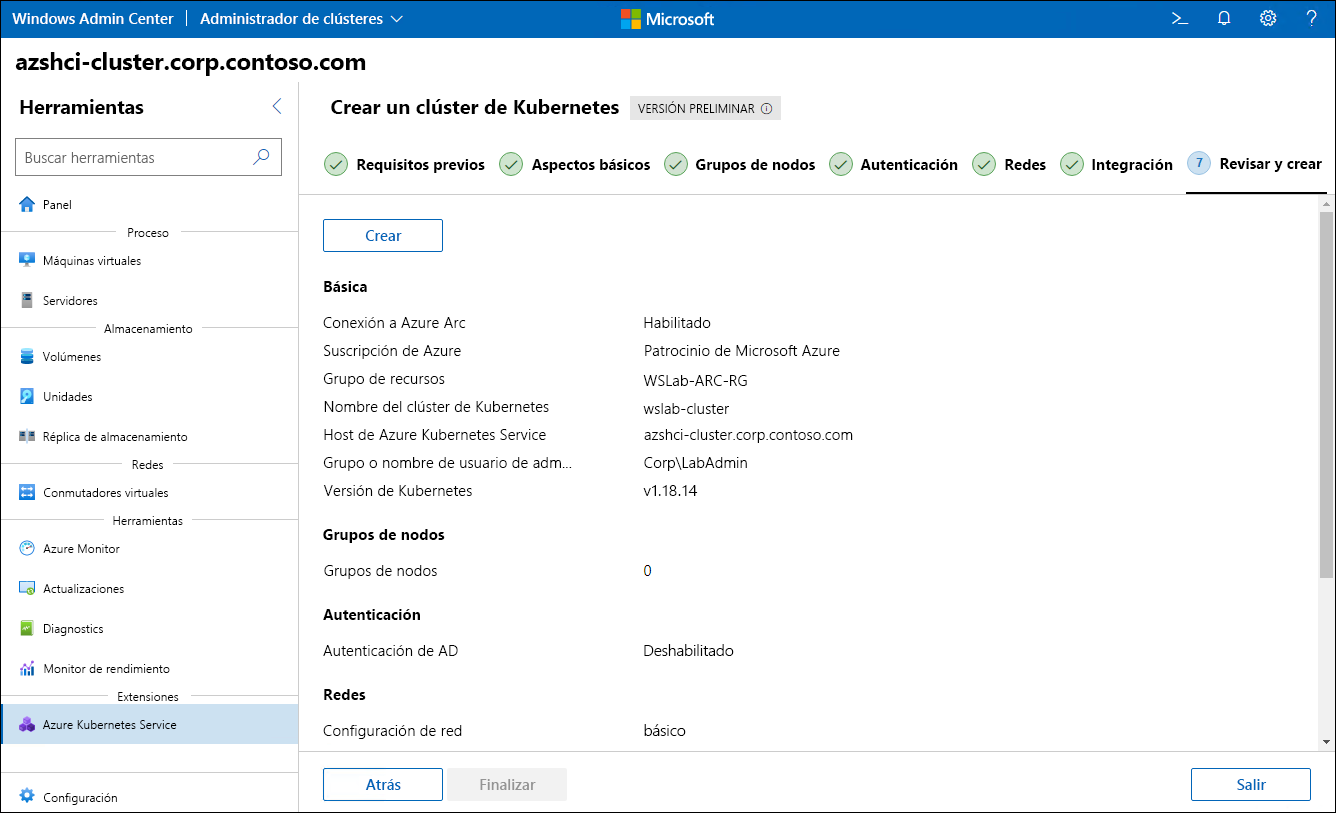Click the Volúmenes database icon
This screenshot has width=1336, height=813.
[x=27, y=357]
